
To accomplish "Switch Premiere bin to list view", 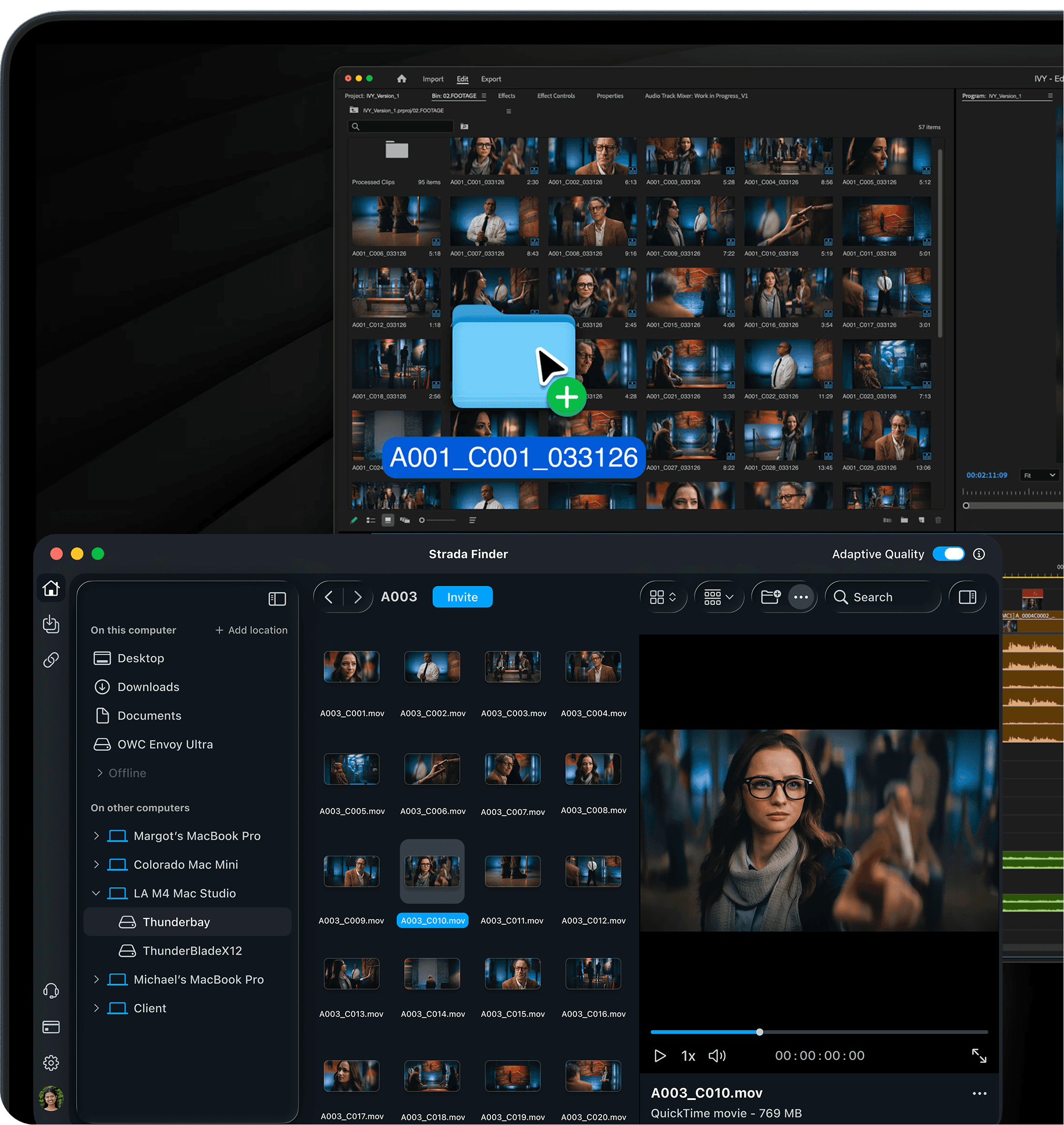I will click(371, 520).
